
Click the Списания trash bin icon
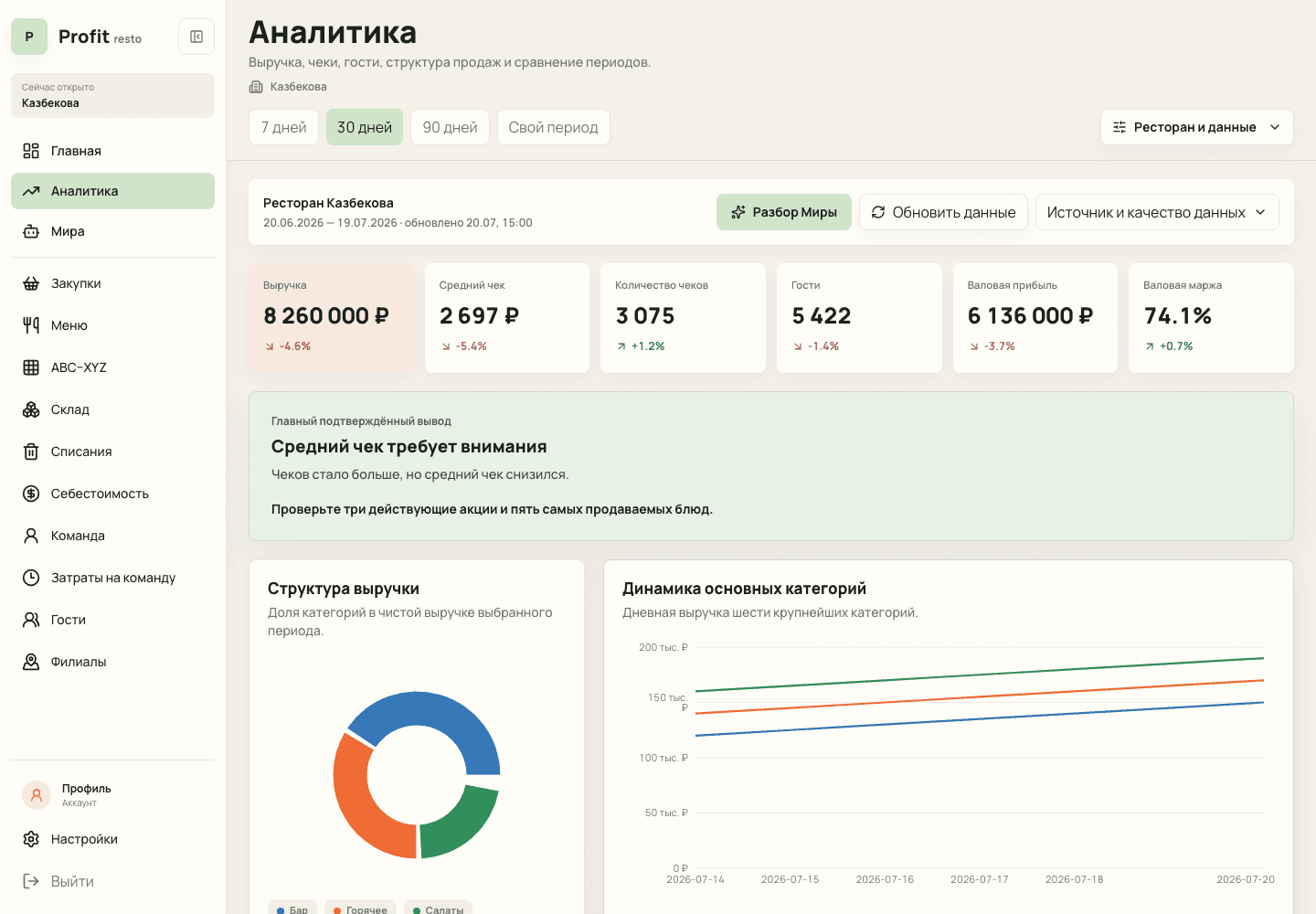point(31,452)
